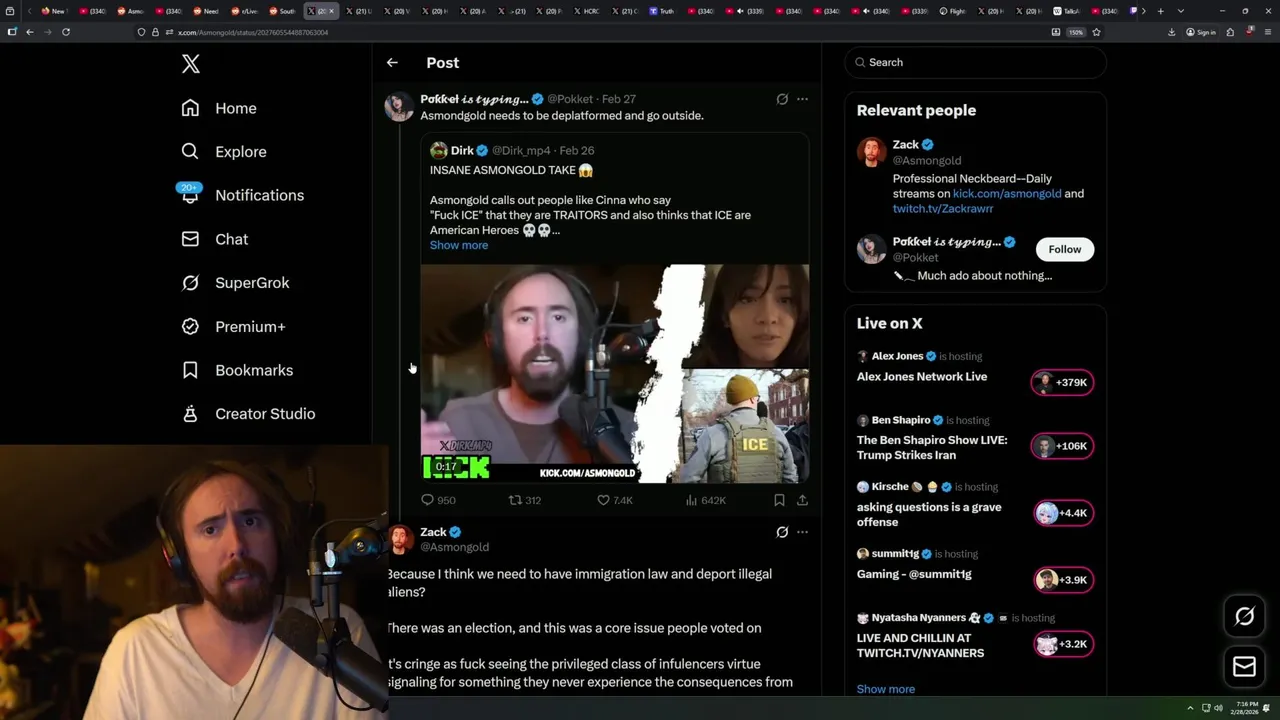Reset the 150% zoom indicator

click(x=1076, y=32)
